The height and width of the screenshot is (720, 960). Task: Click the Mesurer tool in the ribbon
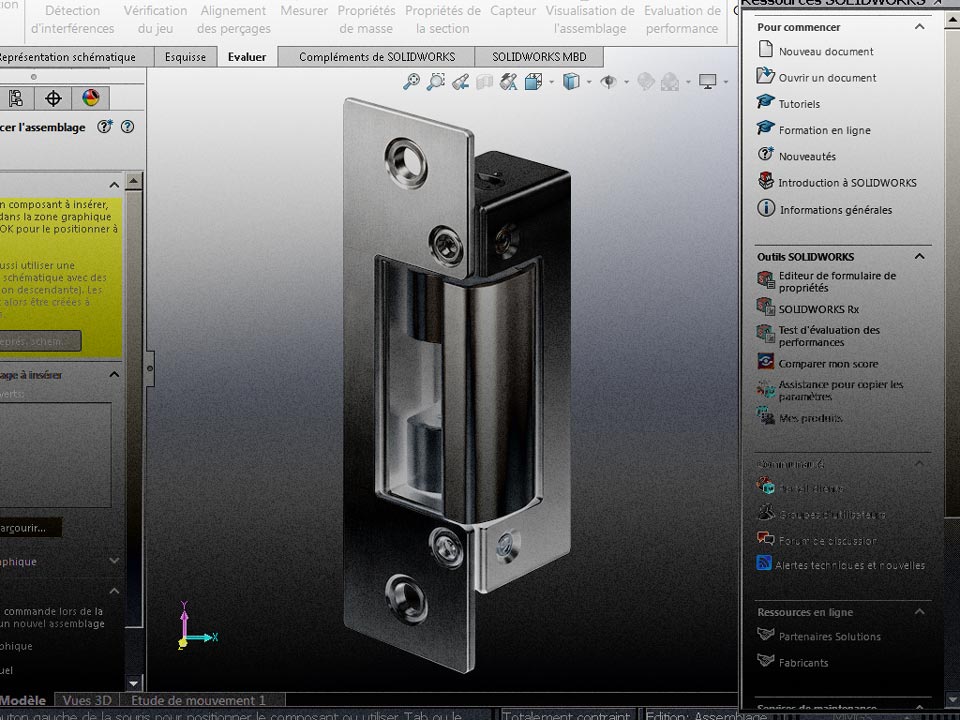pyautogui.click(x=304, y=11)
